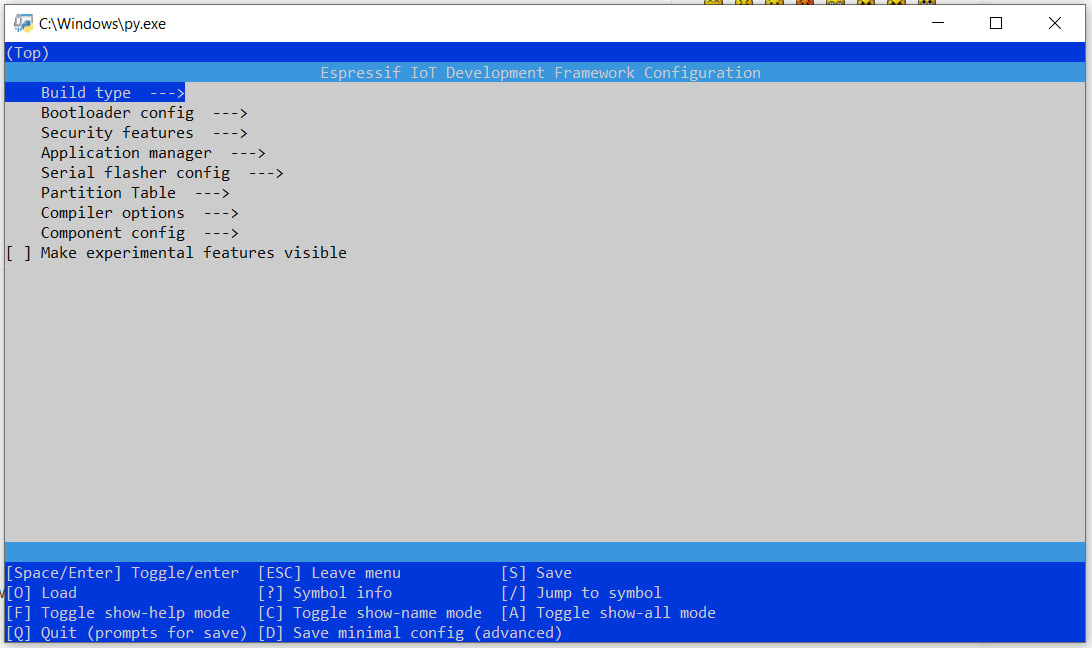1092x648 pixels.
Task: Open the Compiler options submenu
Action: [139, 213]
